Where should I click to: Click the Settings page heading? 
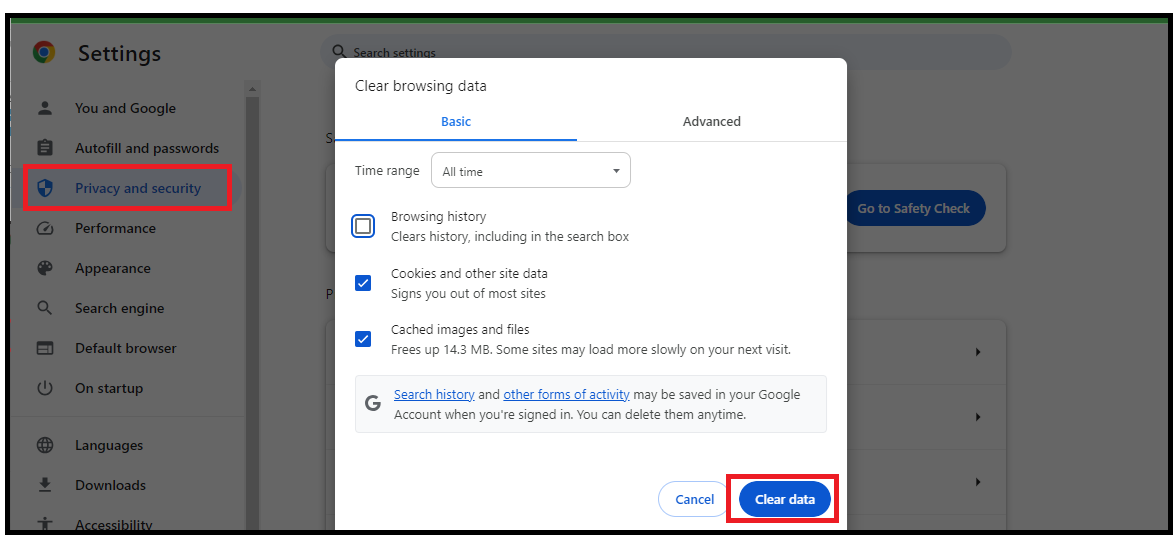click(119, 53)
